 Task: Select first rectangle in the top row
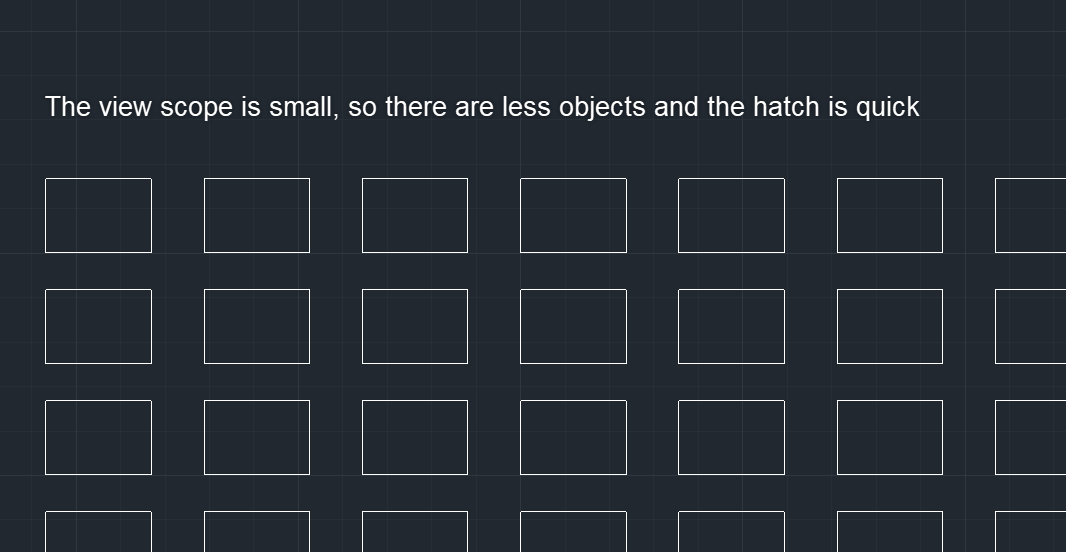pos(99,215)
